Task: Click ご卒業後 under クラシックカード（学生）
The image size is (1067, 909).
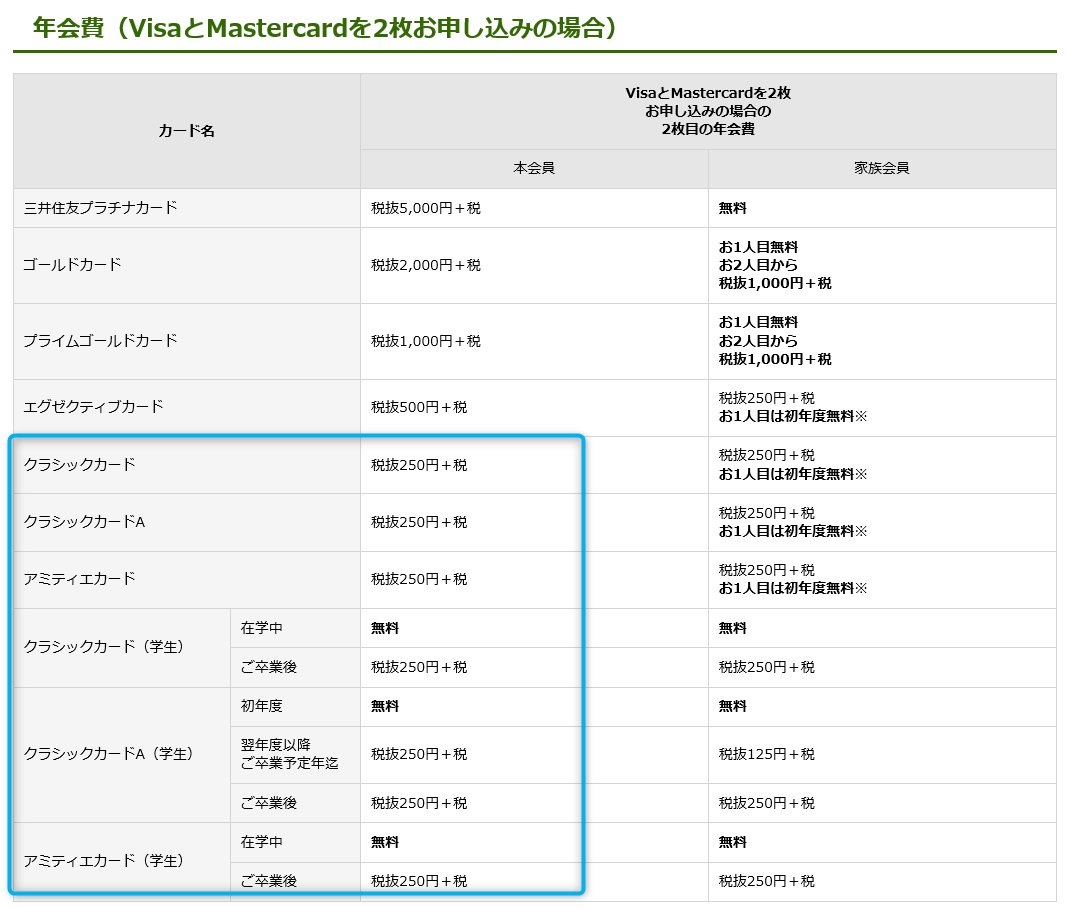Action: pyautogui.click(x=269, y=667)
